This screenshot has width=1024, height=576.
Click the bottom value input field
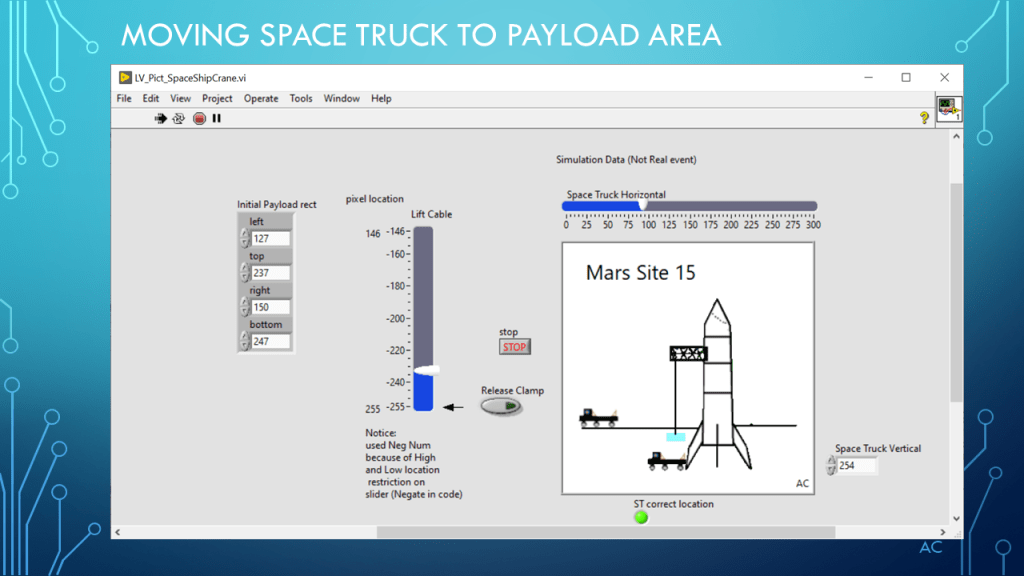271,342
